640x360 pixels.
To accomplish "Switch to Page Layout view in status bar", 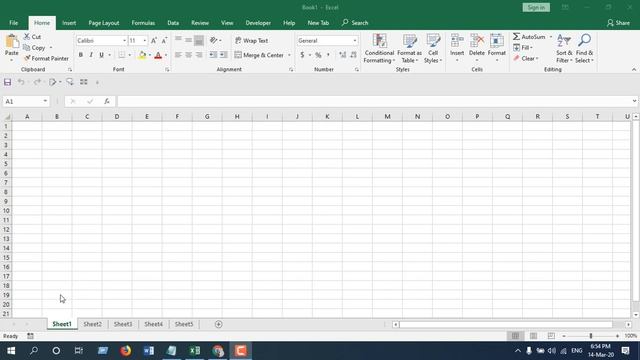I will point(533,336).
